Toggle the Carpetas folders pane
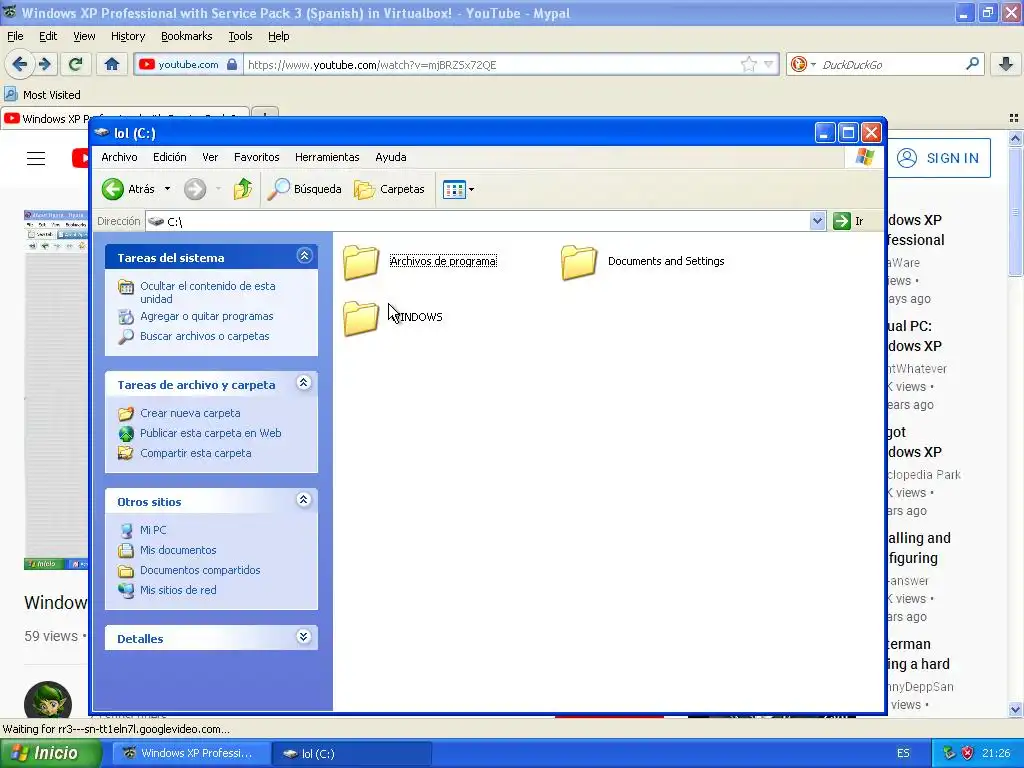The height and width of the screenshot is (768, 1024). point(389,189)
